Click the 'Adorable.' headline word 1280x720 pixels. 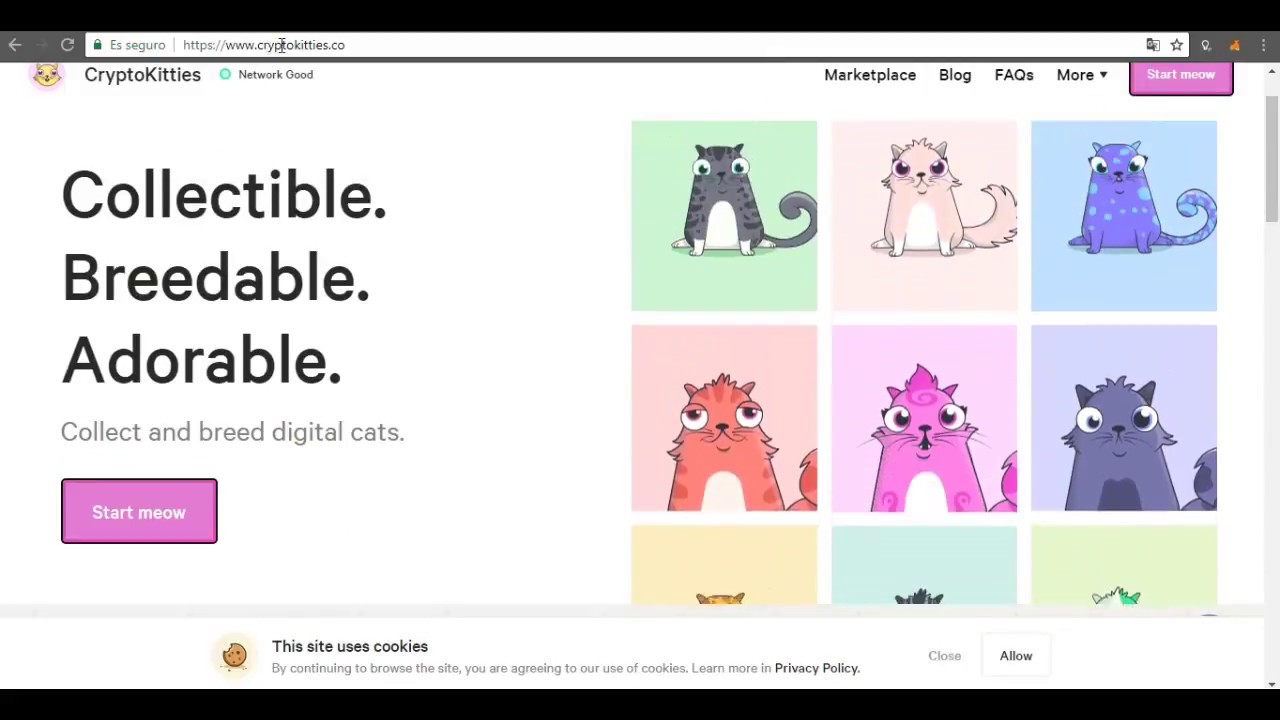pyautogui.click(x=202, y=361)
